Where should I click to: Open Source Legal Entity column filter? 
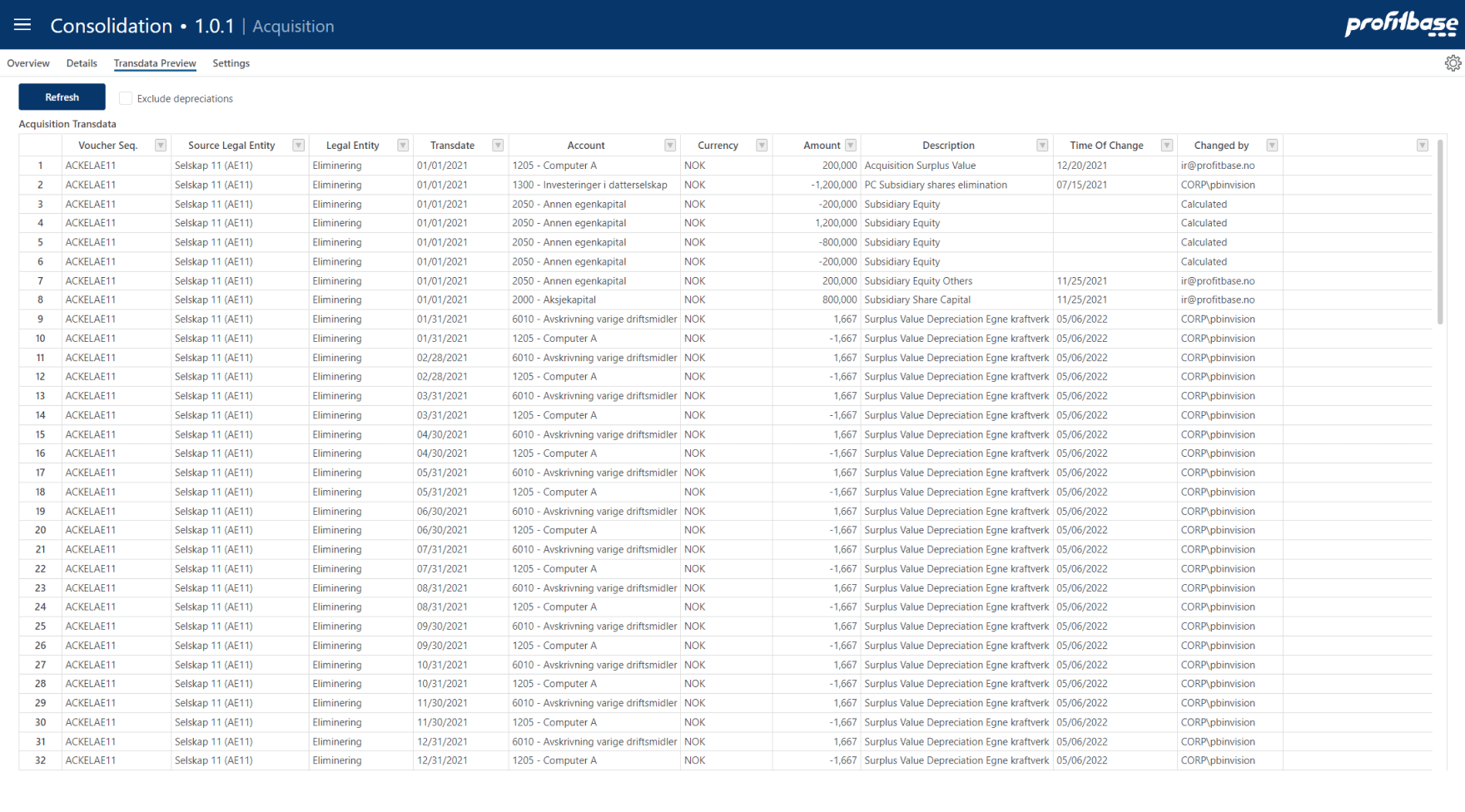point(298,146)
